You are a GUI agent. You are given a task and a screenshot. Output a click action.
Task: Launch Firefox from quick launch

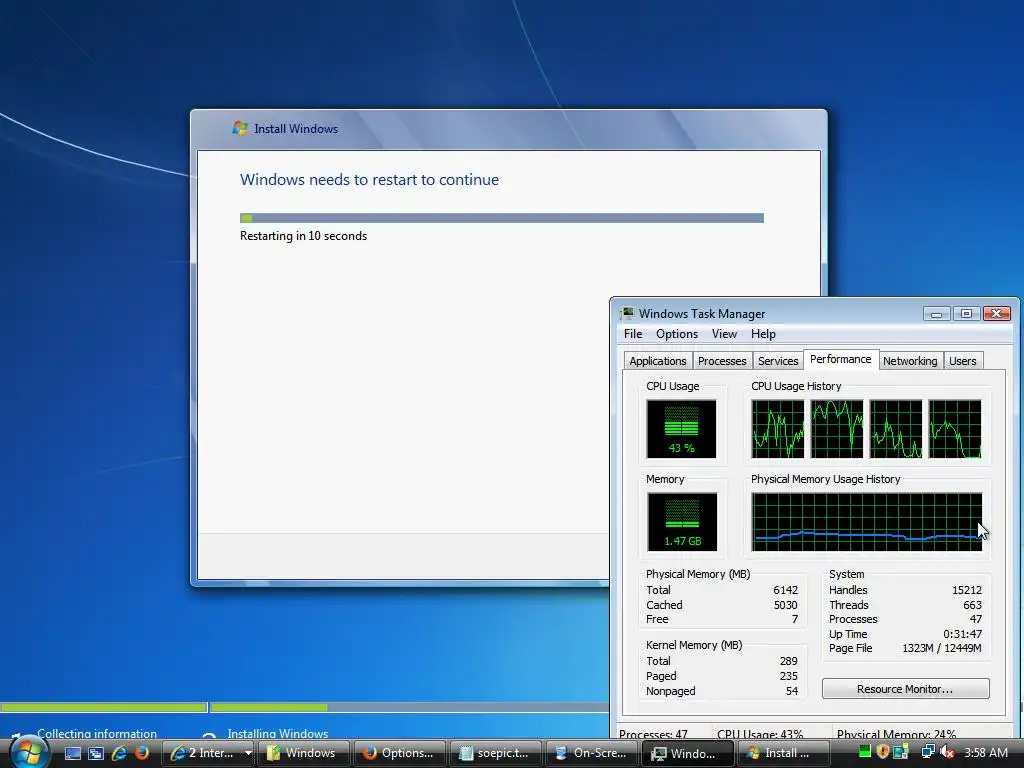(x=141, y=753)
